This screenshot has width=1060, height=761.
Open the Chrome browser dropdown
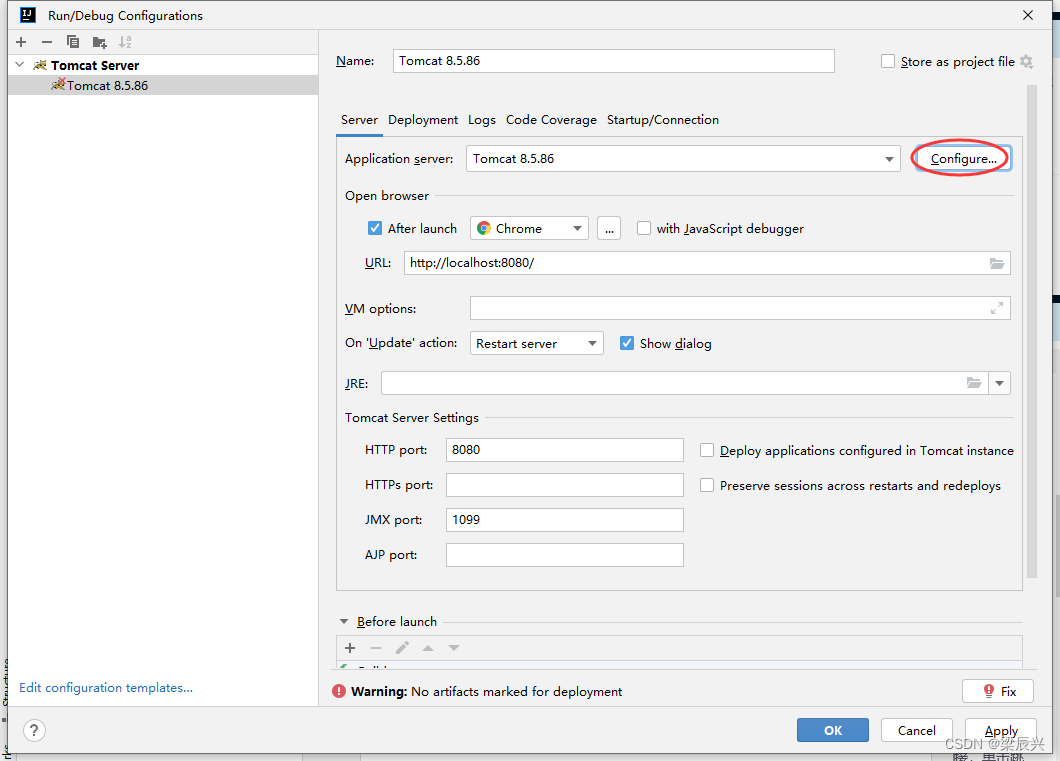click(529, 228)
